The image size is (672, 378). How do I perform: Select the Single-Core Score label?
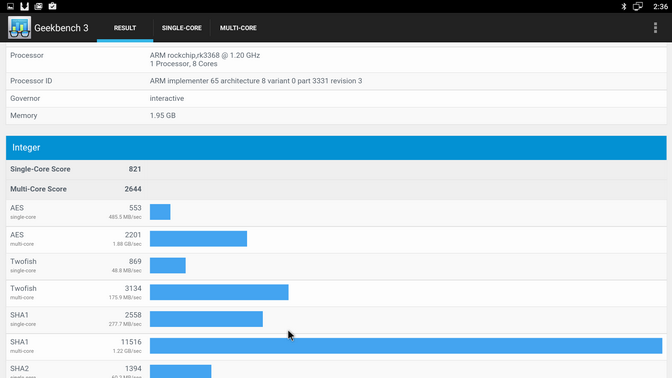tap(40, 169)
